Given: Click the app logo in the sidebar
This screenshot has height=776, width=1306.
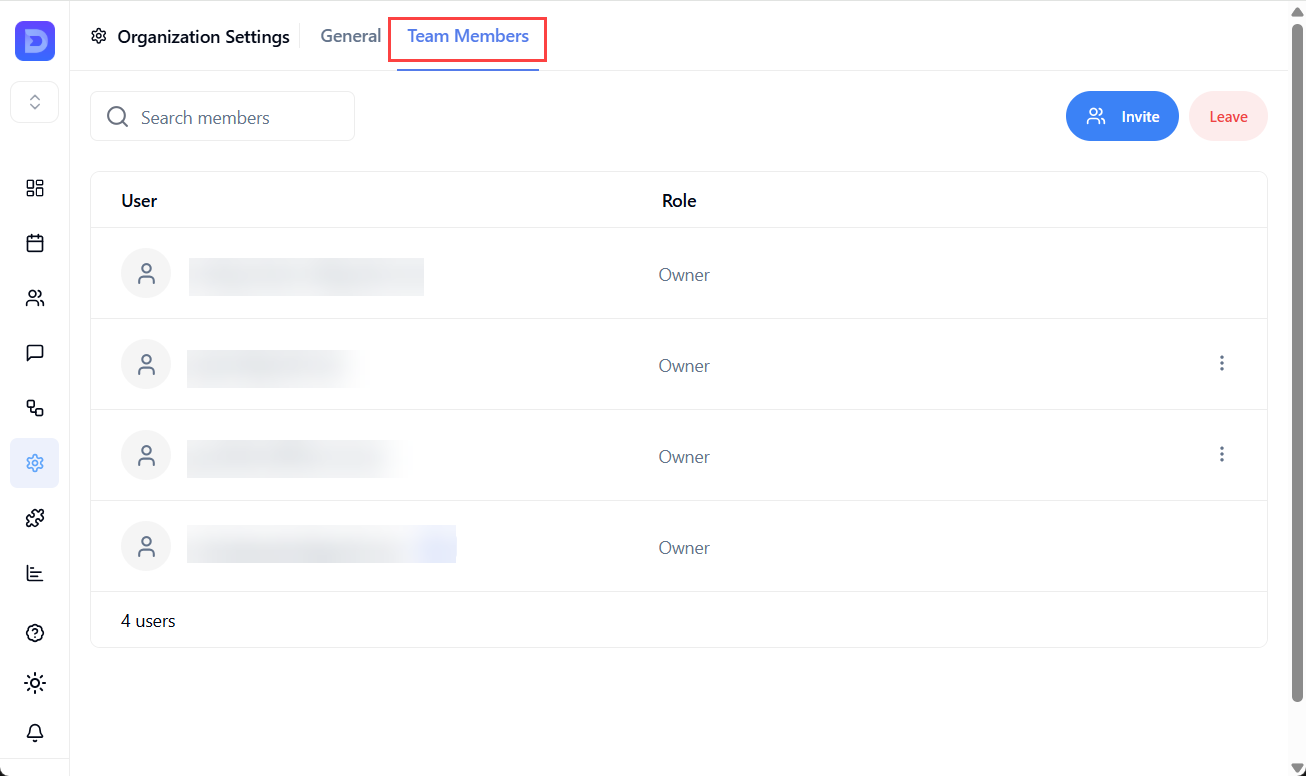Looking at the screenshot, I should pos(35,41).
